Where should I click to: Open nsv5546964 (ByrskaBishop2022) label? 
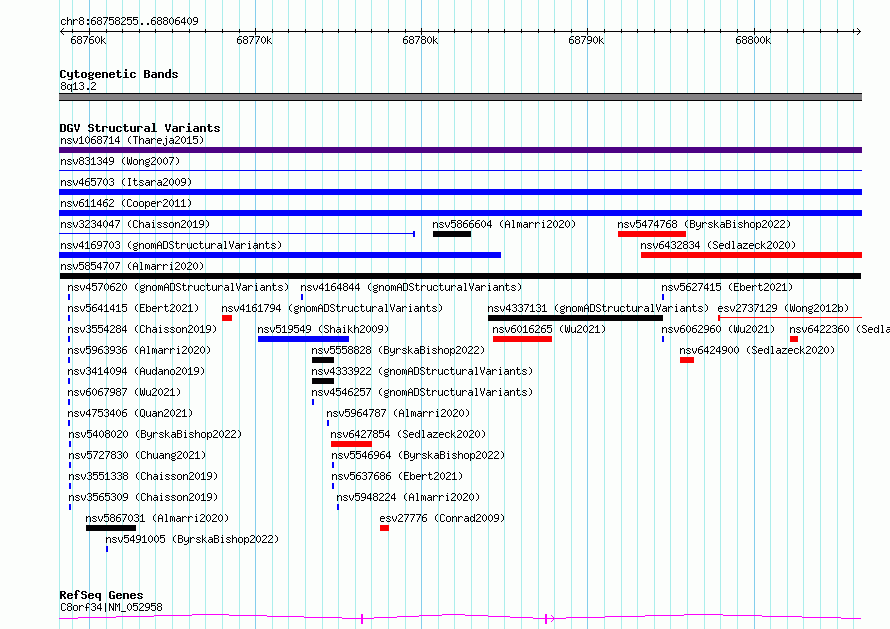click(x=418, y=455)
